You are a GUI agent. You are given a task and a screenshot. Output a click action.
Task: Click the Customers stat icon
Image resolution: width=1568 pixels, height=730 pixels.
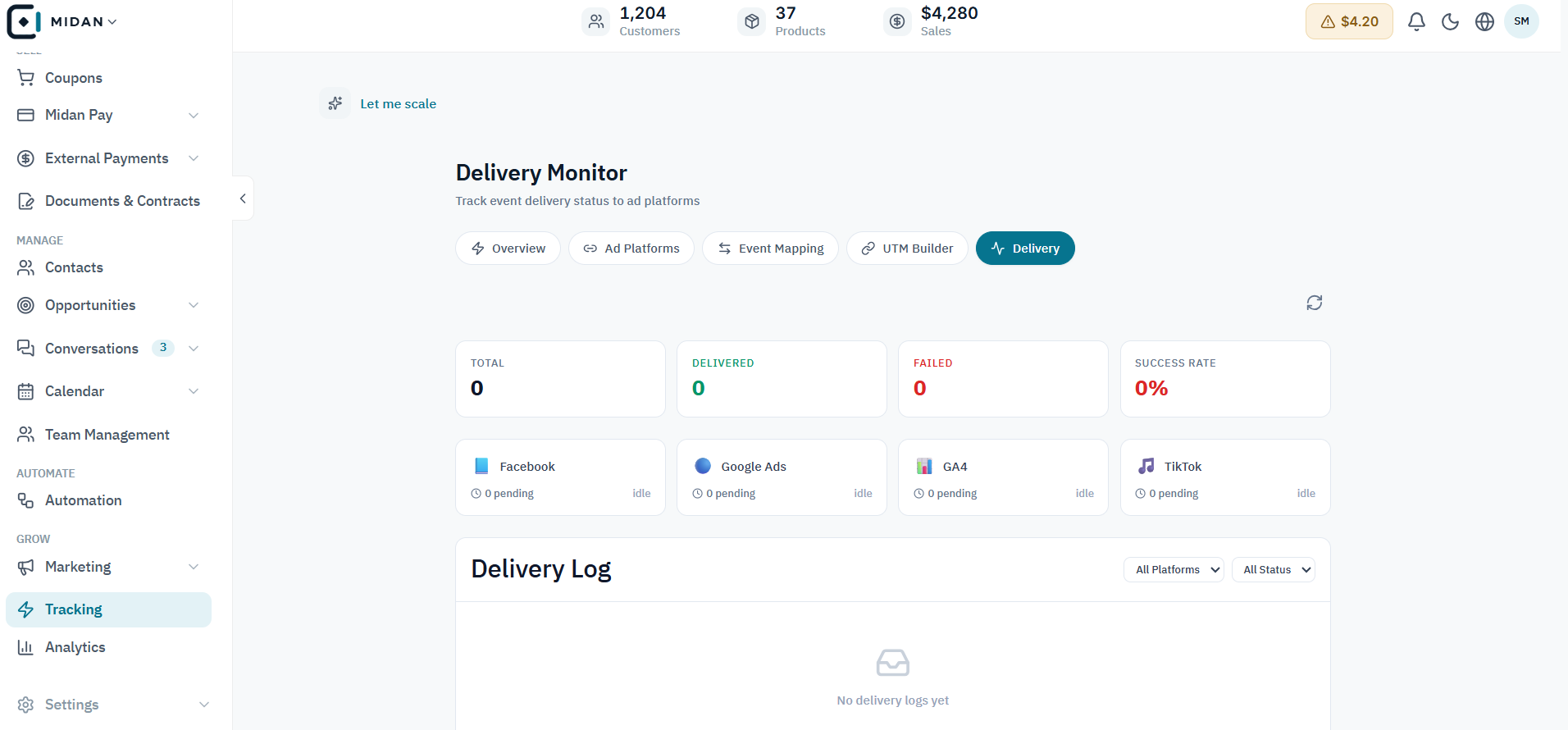click(x=596, y=21)
